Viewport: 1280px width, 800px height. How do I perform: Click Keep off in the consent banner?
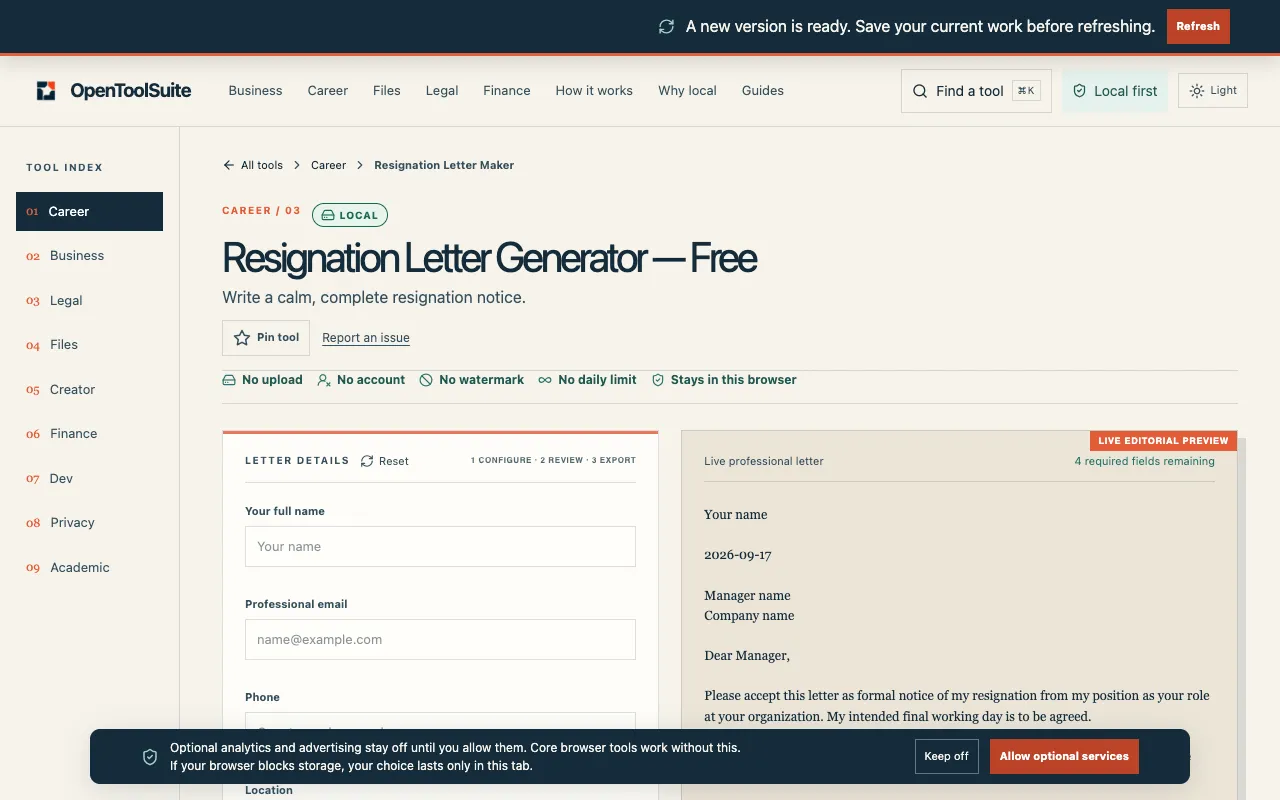[x=946, y=756]
